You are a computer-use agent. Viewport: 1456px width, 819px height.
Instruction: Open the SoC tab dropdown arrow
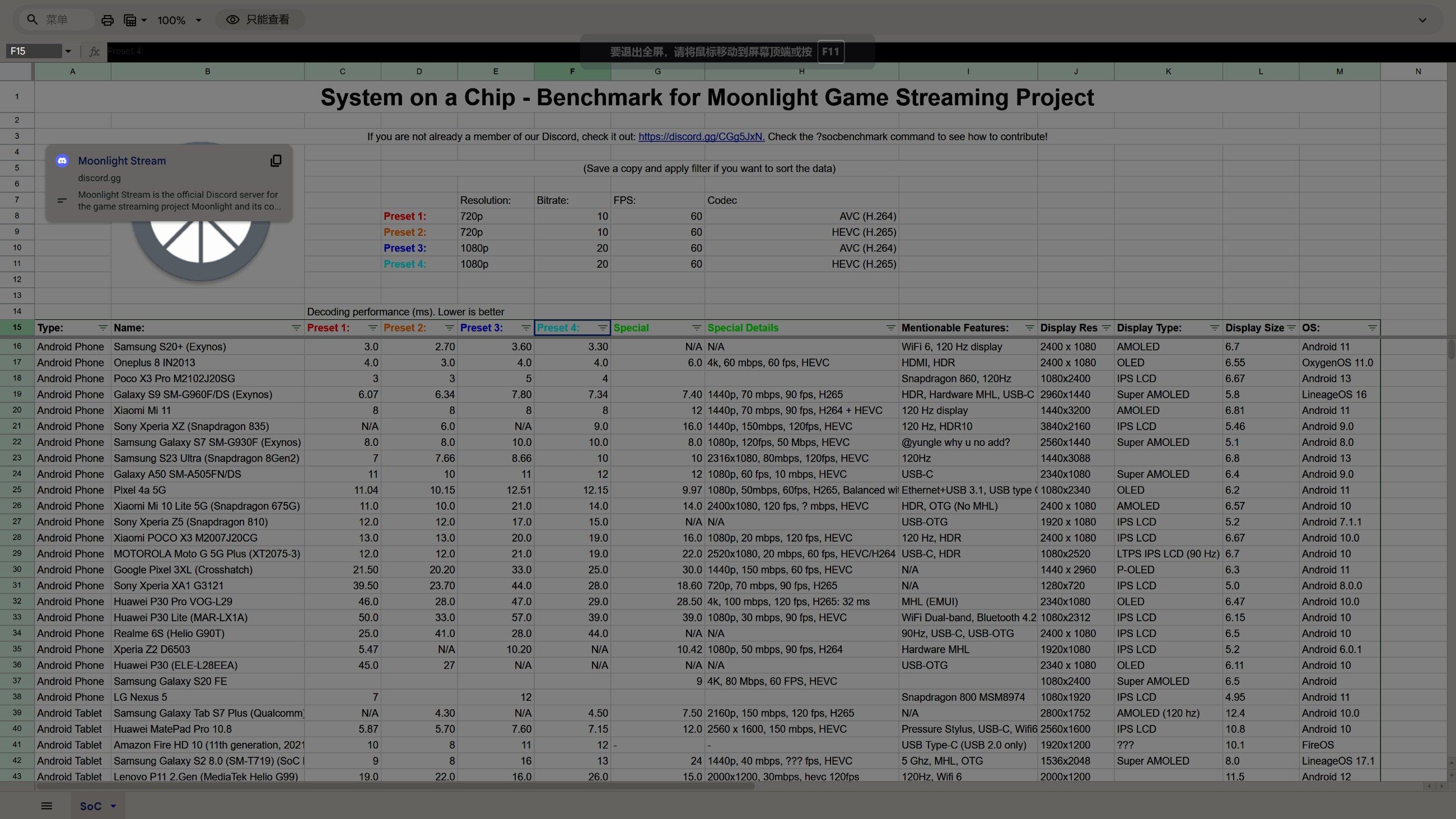[x=113, y=806]
